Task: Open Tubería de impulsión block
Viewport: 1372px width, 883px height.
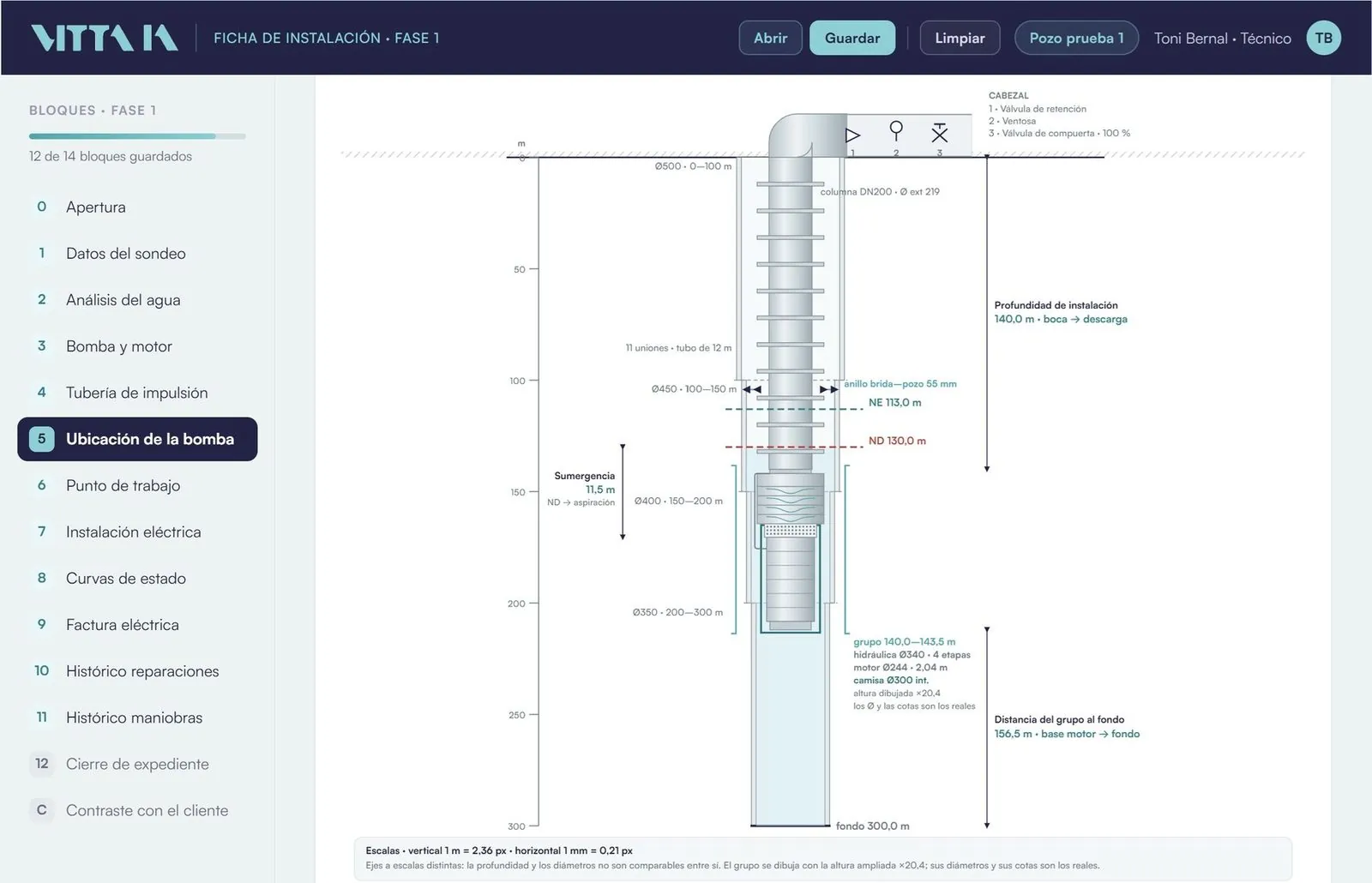Action: 137,393
